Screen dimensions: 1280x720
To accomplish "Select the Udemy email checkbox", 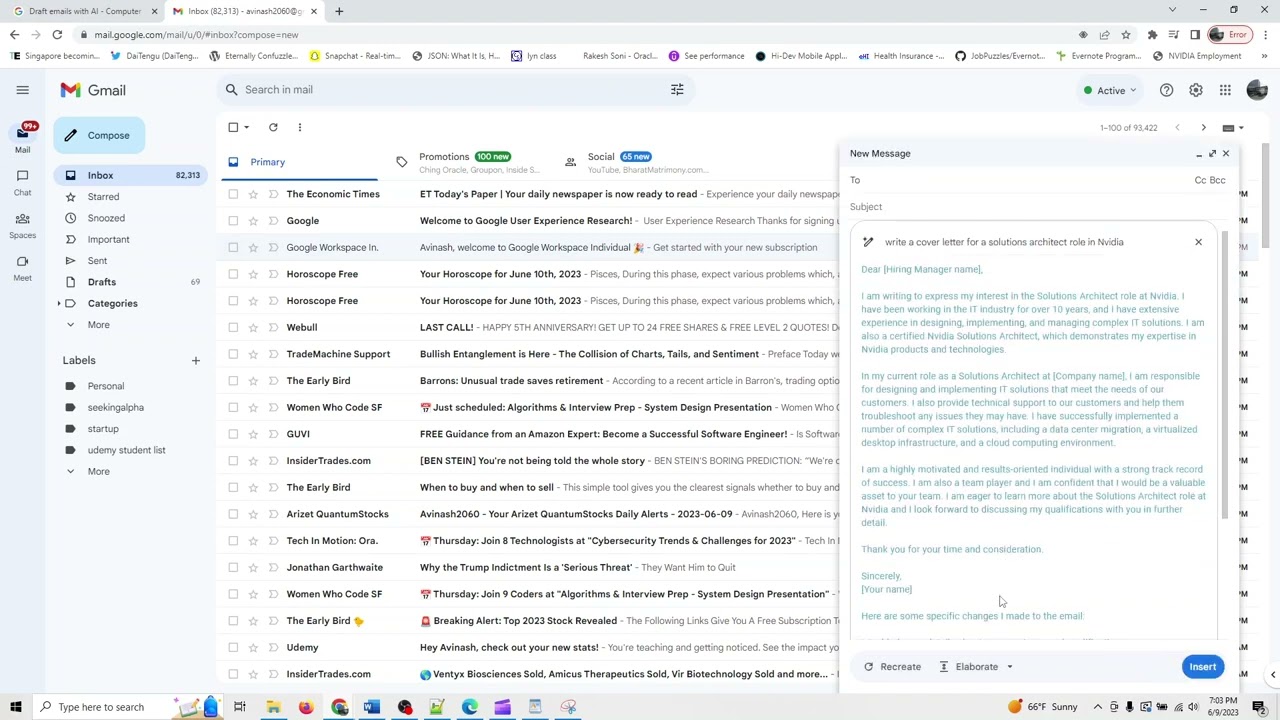I will (x=233, y=647).
